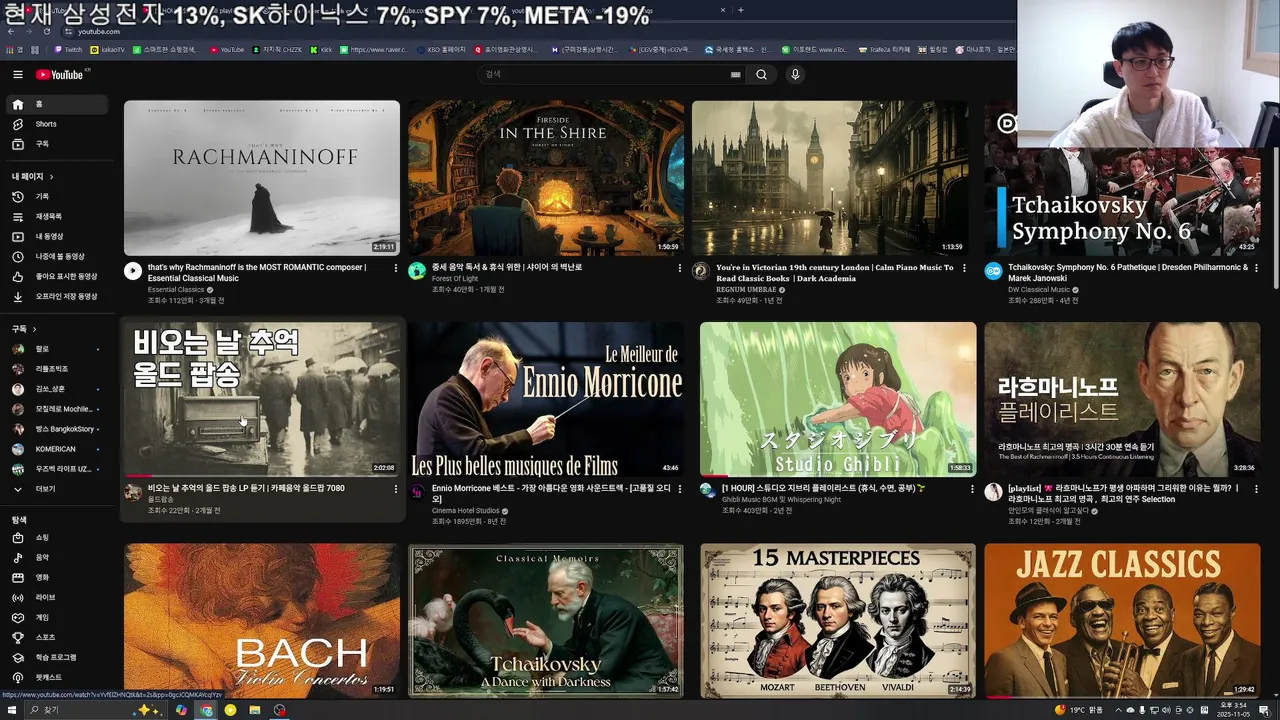Play the Jazz Classics thumbnail
1280x720 pixels.
click(x=1122, y=620)
